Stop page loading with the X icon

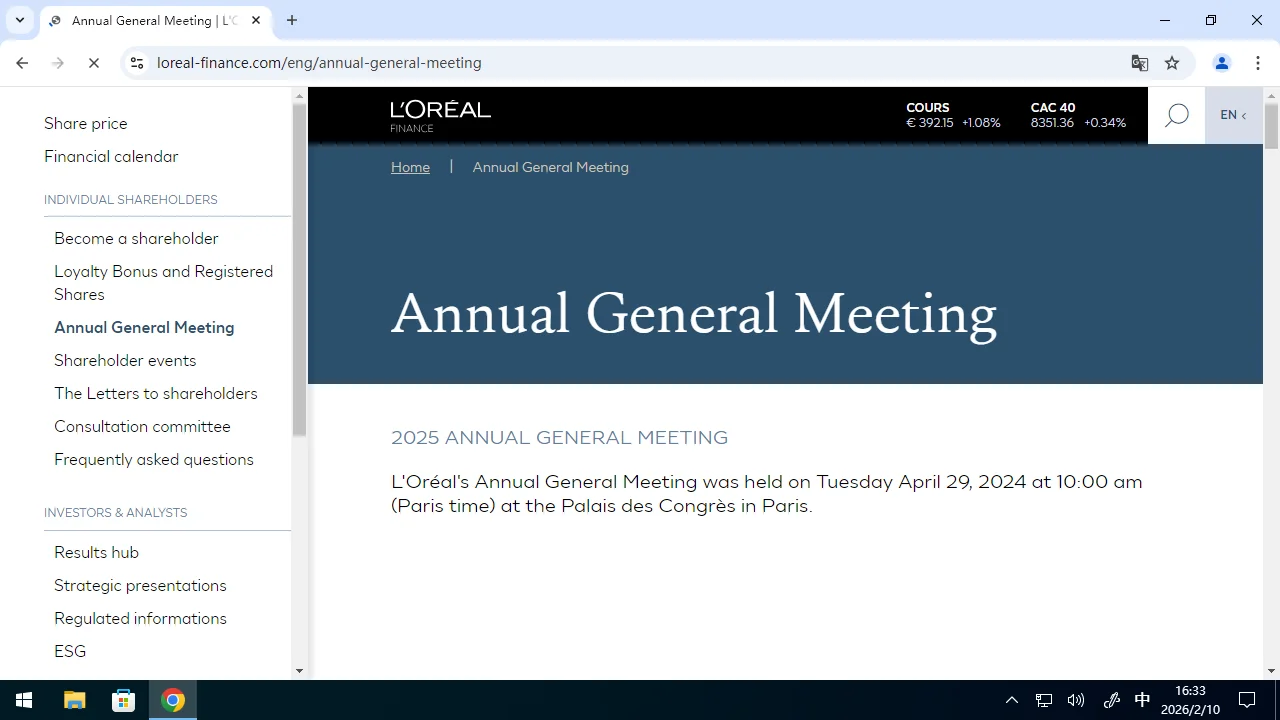pos(94,62)
